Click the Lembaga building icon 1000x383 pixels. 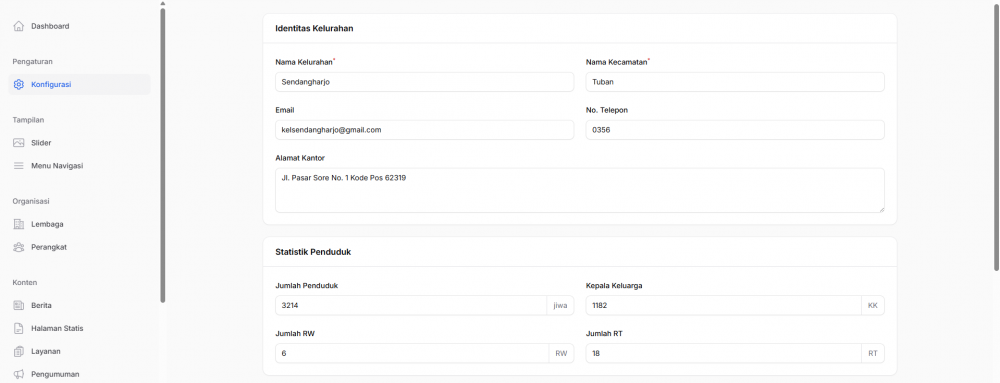point(18,224)
